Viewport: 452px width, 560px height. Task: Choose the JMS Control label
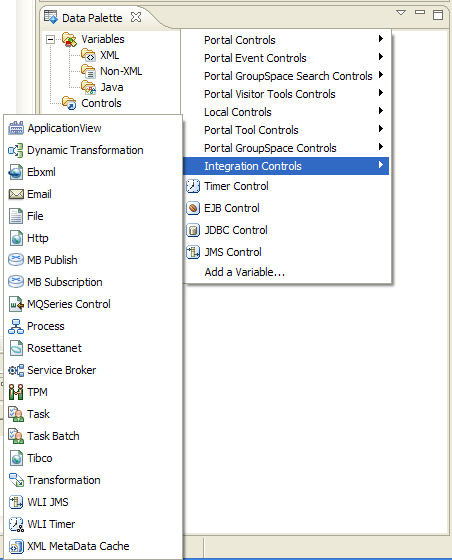233,252
